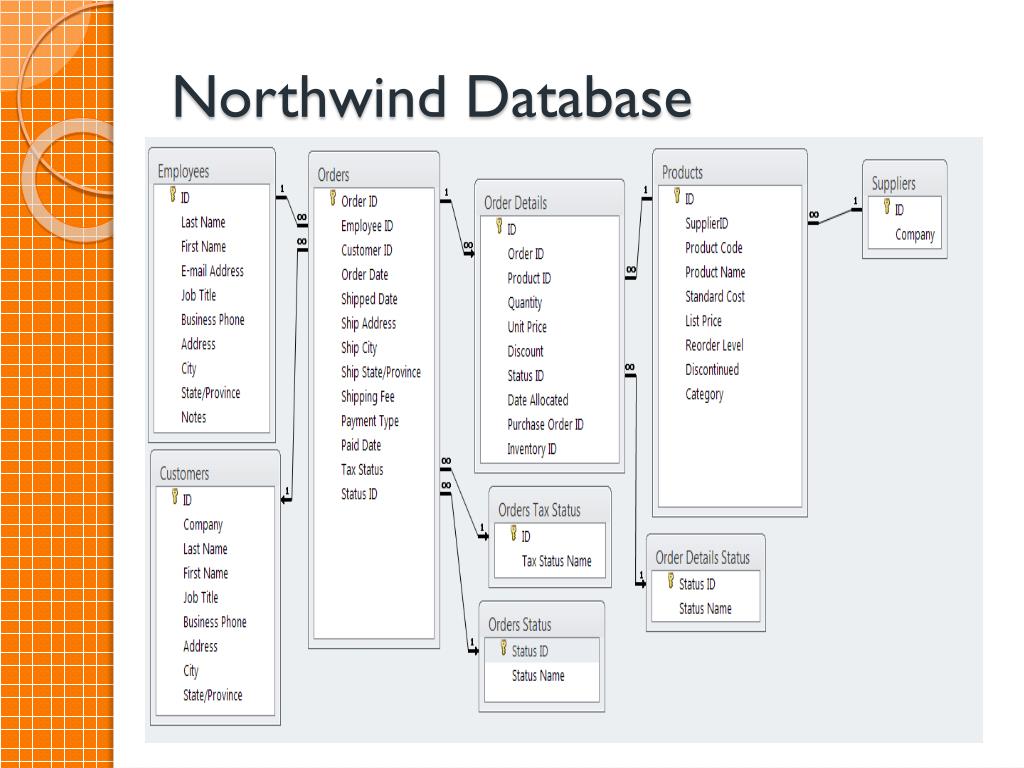
Task: Click the Northwind Database slide title
Action: click(x=432, y=98)
